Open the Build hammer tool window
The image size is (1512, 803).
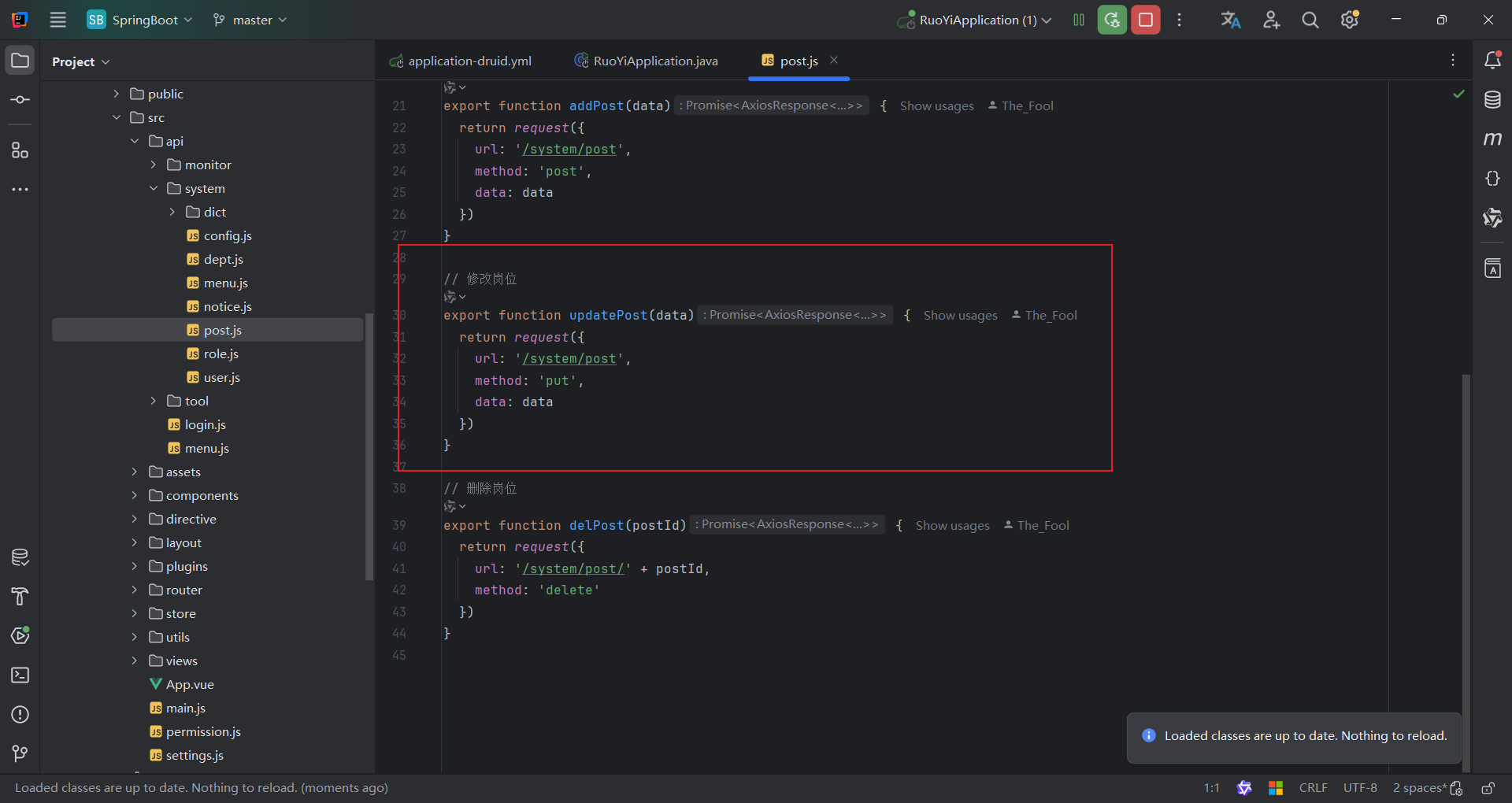(20, 597)
